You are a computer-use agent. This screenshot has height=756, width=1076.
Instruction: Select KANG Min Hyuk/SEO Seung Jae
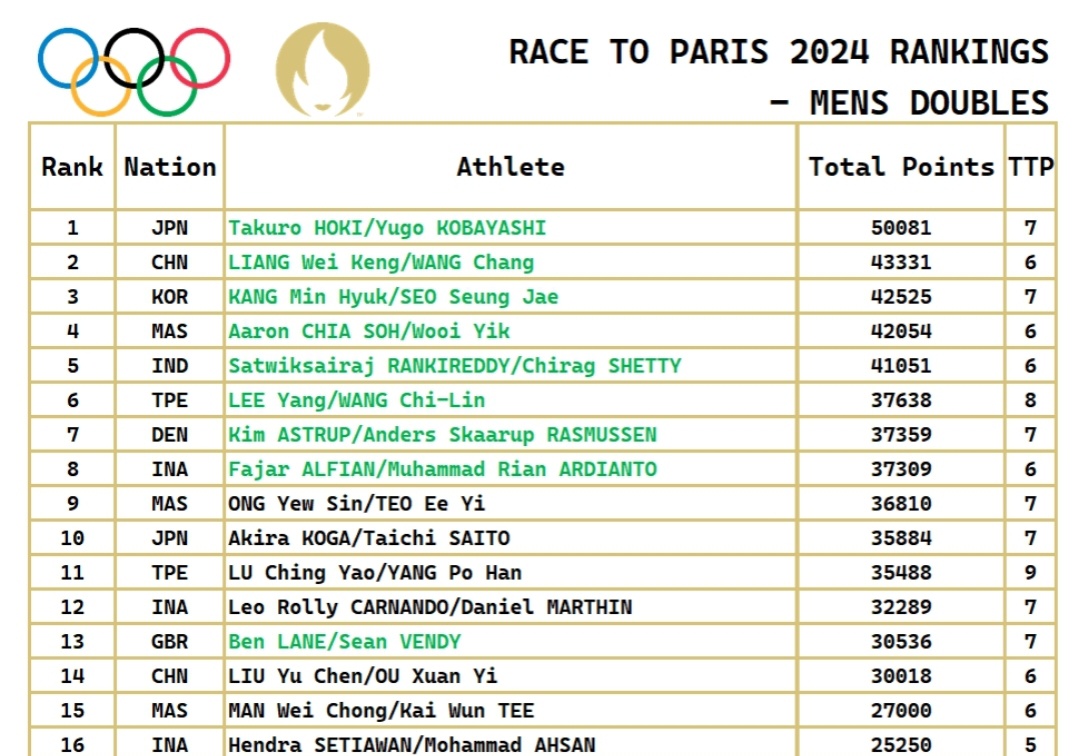click(393, 296)
